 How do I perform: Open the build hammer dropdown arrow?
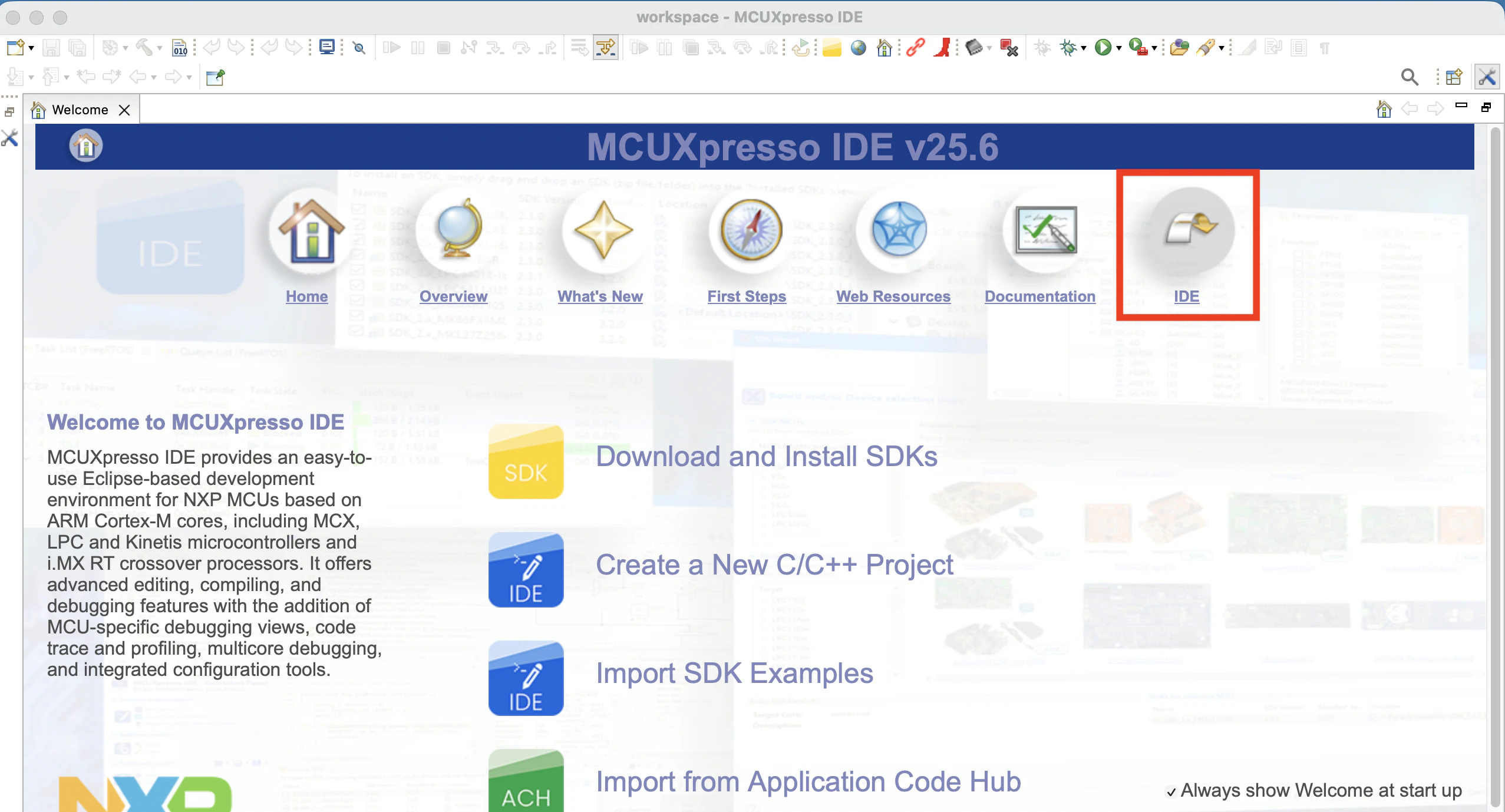click(x=160, y=48)
